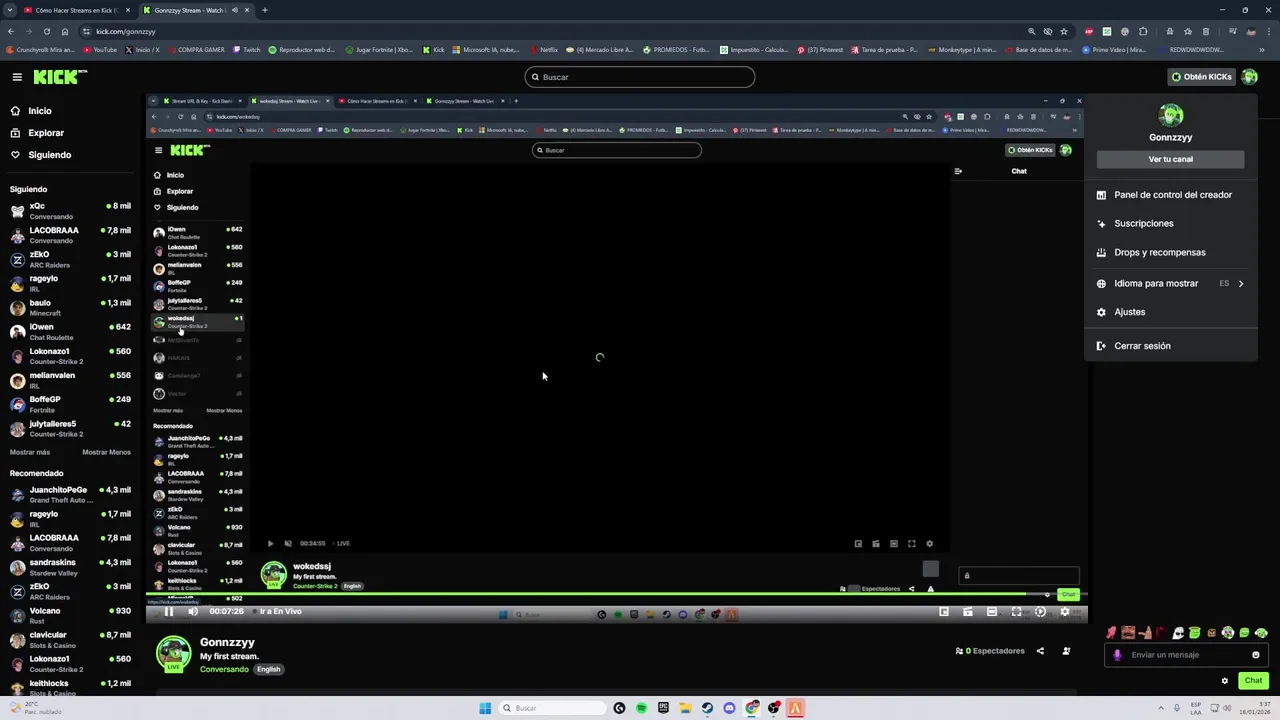The image size is (1280, 720).
Task: Reload the page in Chrome
Action: [x=47, y=31]
